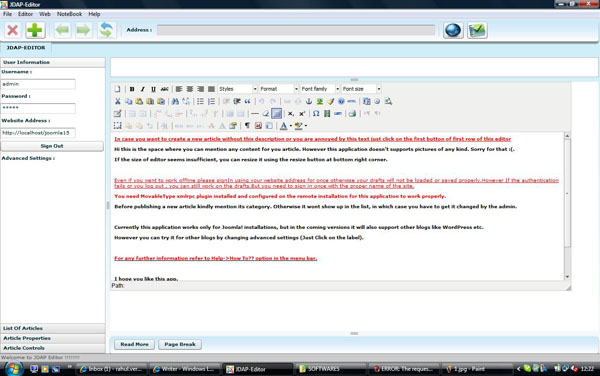Click the Paste clipboard icon
The height and width of the screenshot is (376, 600).
[139, 101]
